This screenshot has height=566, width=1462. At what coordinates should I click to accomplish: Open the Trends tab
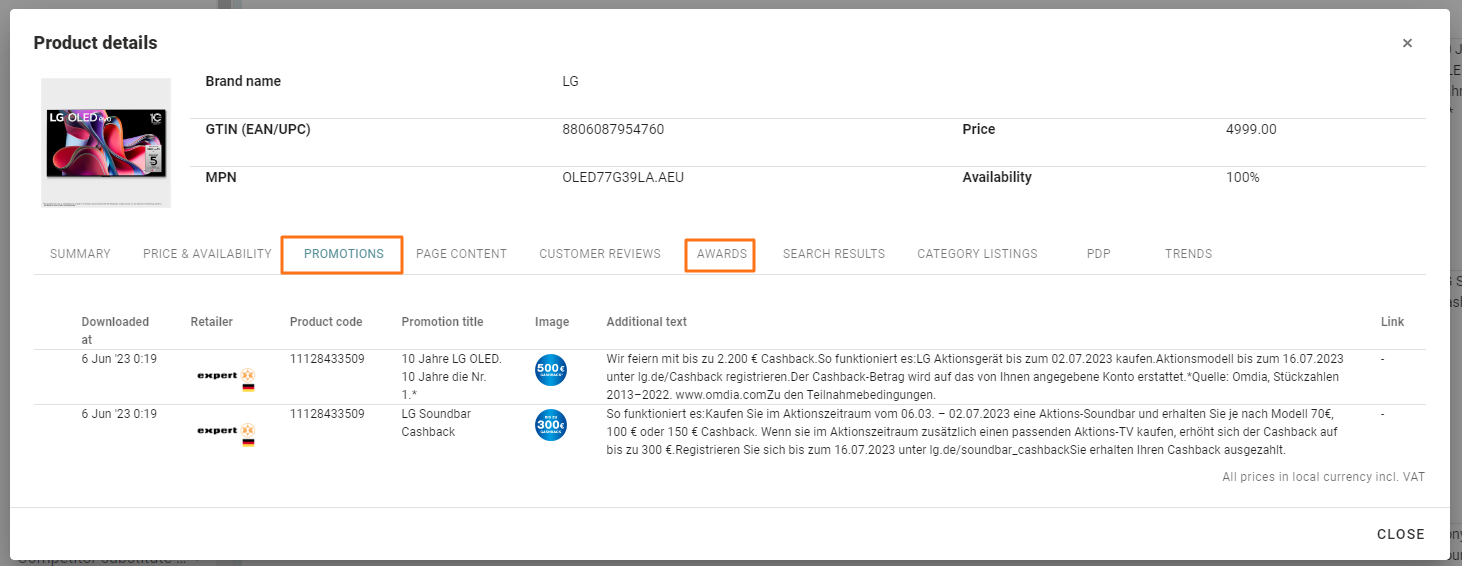point(1188,254)
